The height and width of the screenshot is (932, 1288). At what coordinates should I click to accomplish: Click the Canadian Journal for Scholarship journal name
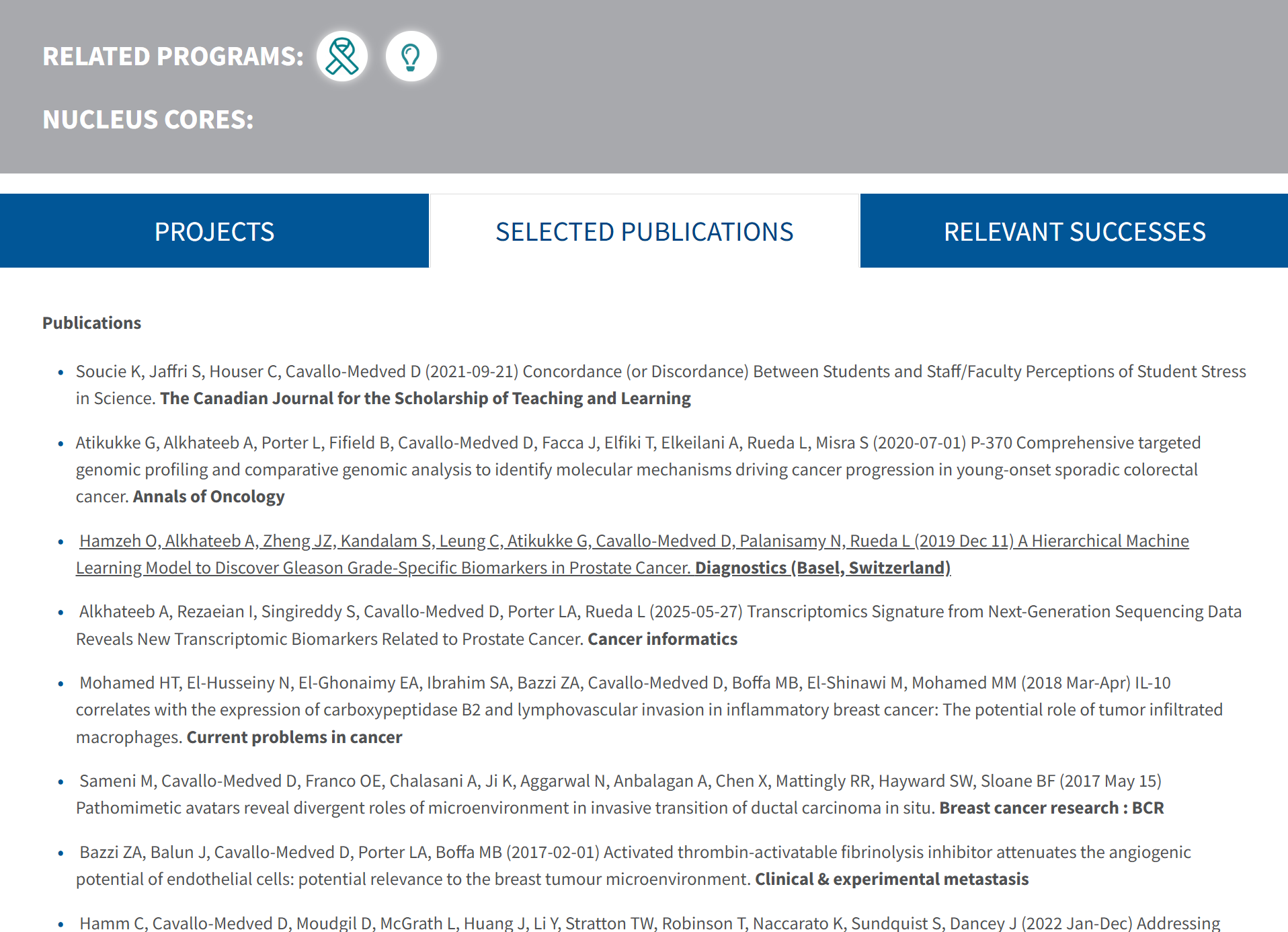point(425,399)
